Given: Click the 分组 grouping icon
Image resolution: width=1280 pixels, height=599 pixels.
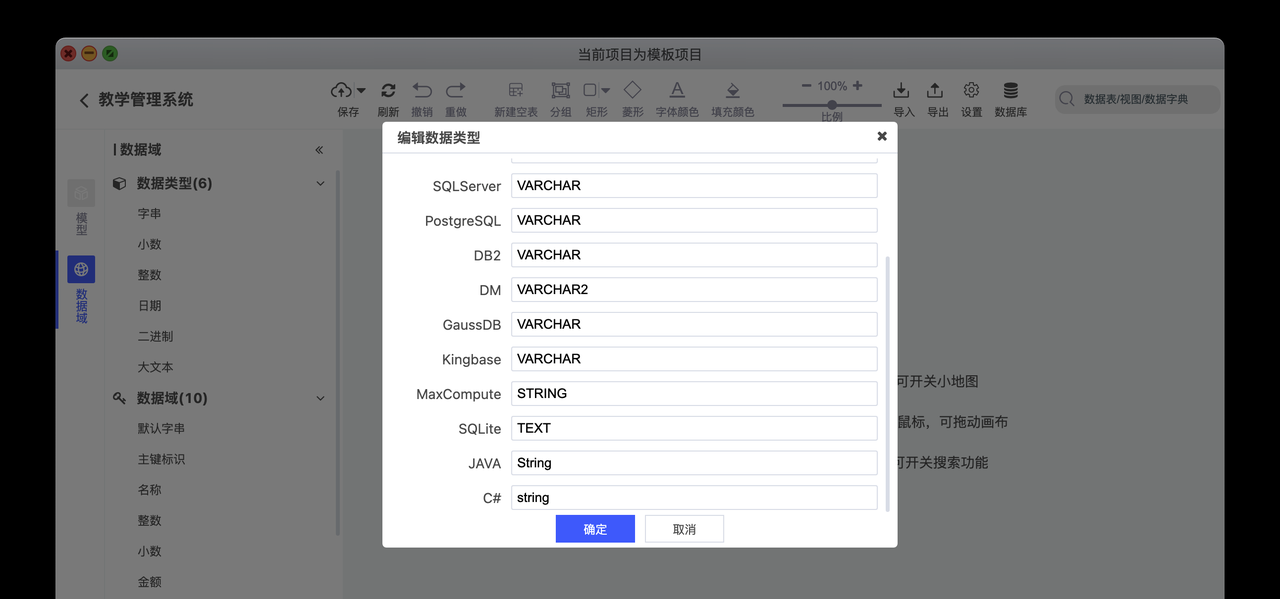Looking at the screenshot, I should [x=561, y=89].
